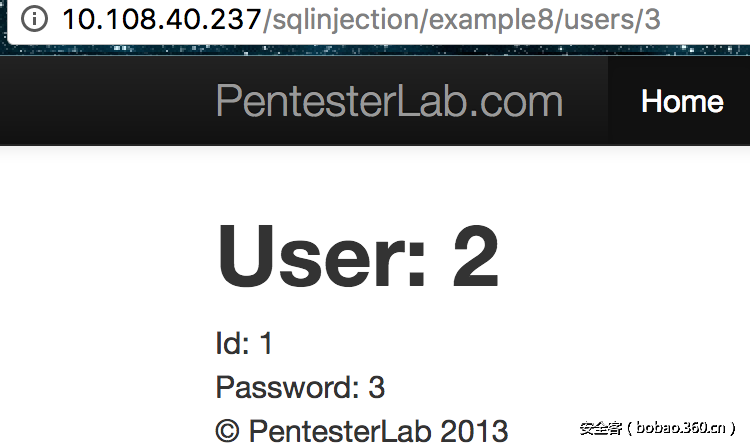Click the number 2 in the heading

point(475,256)
